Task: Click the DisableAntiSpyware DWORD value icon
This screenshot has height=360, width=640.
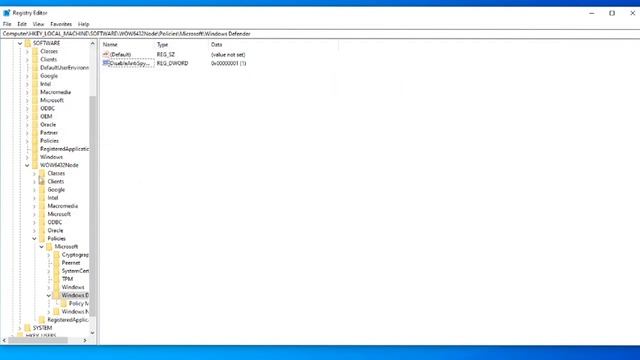Action: [x=106, y=63]
